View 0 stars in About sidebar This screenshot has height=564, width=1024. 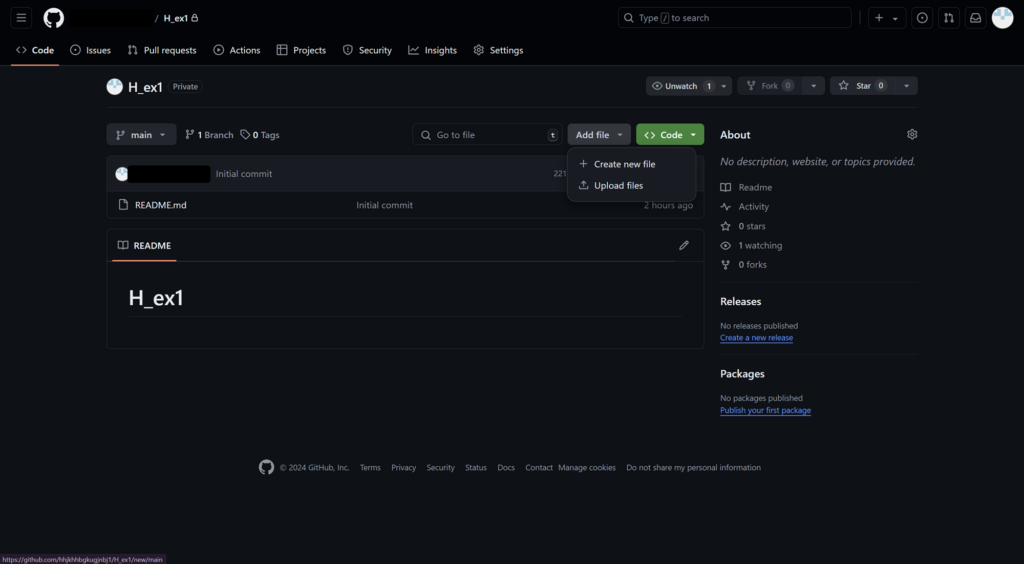[743, 227]
